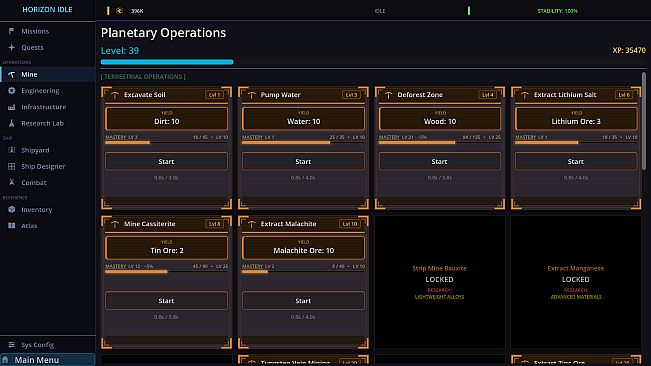This screenshot has width=651, height=366.
Task: Click the Quests plus icon
Action: click(12, 47)
